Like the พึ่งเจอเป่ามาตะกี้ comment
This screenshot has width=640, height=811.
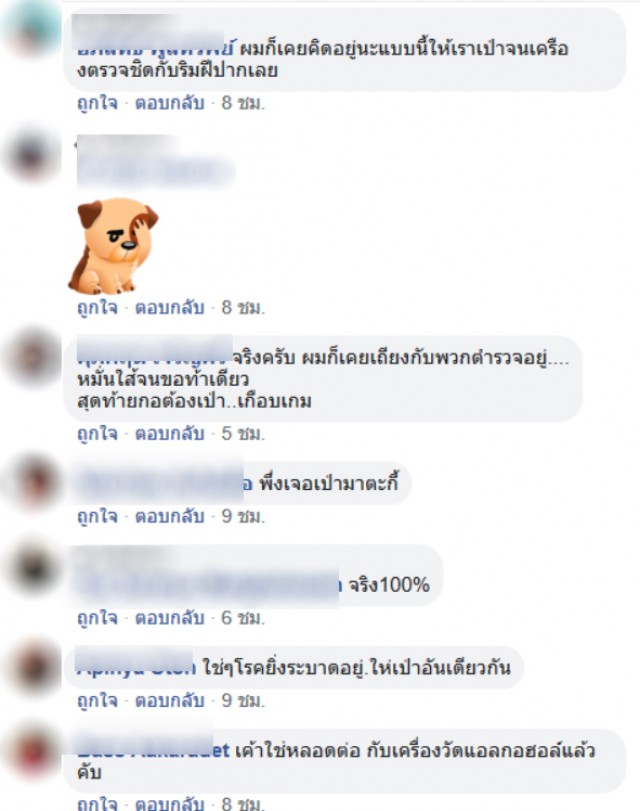pyautogui.click(x=97, y=516)
